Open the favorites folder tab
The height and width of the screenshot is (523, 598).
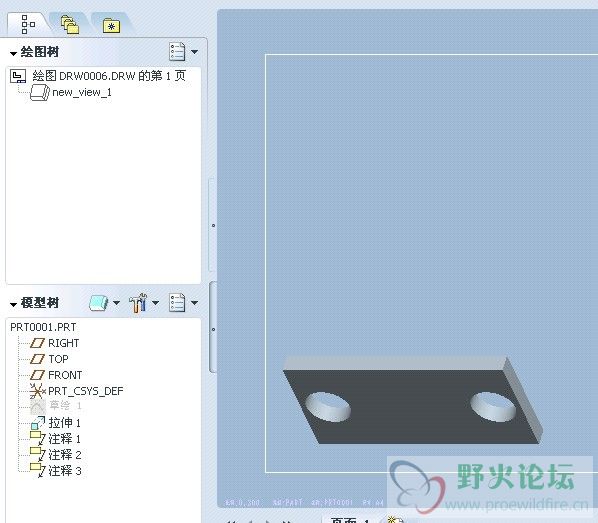pos(111,26)
